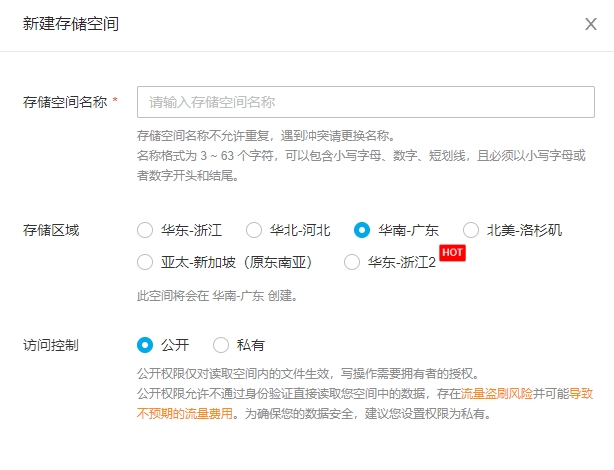
Task: Click the 存储空间名称 field label
Action: coord(64,102)
